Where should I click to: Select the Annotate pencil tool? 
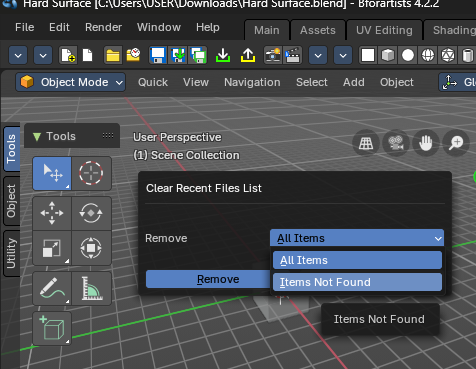52,288
